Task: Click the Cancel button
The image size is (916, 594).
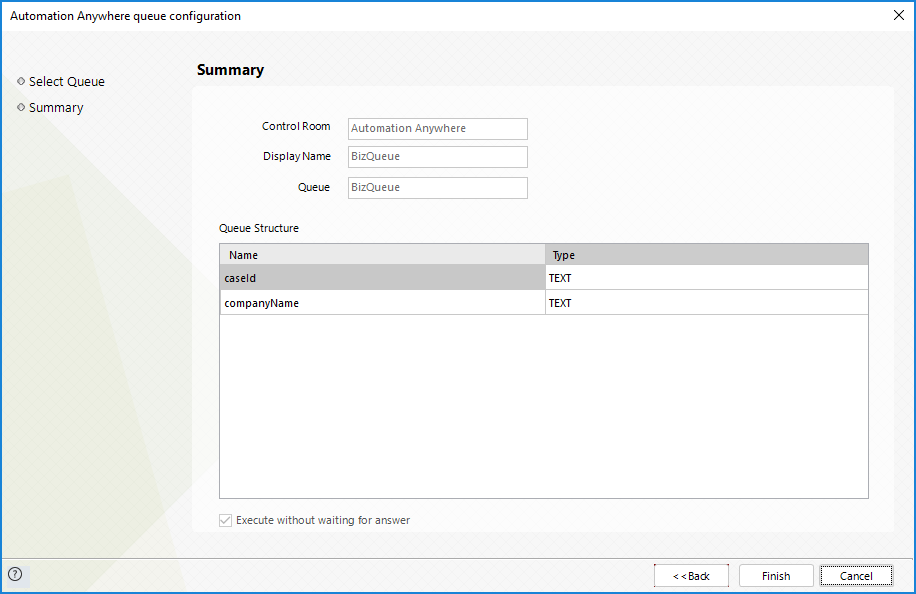Action: pos(856,576)
